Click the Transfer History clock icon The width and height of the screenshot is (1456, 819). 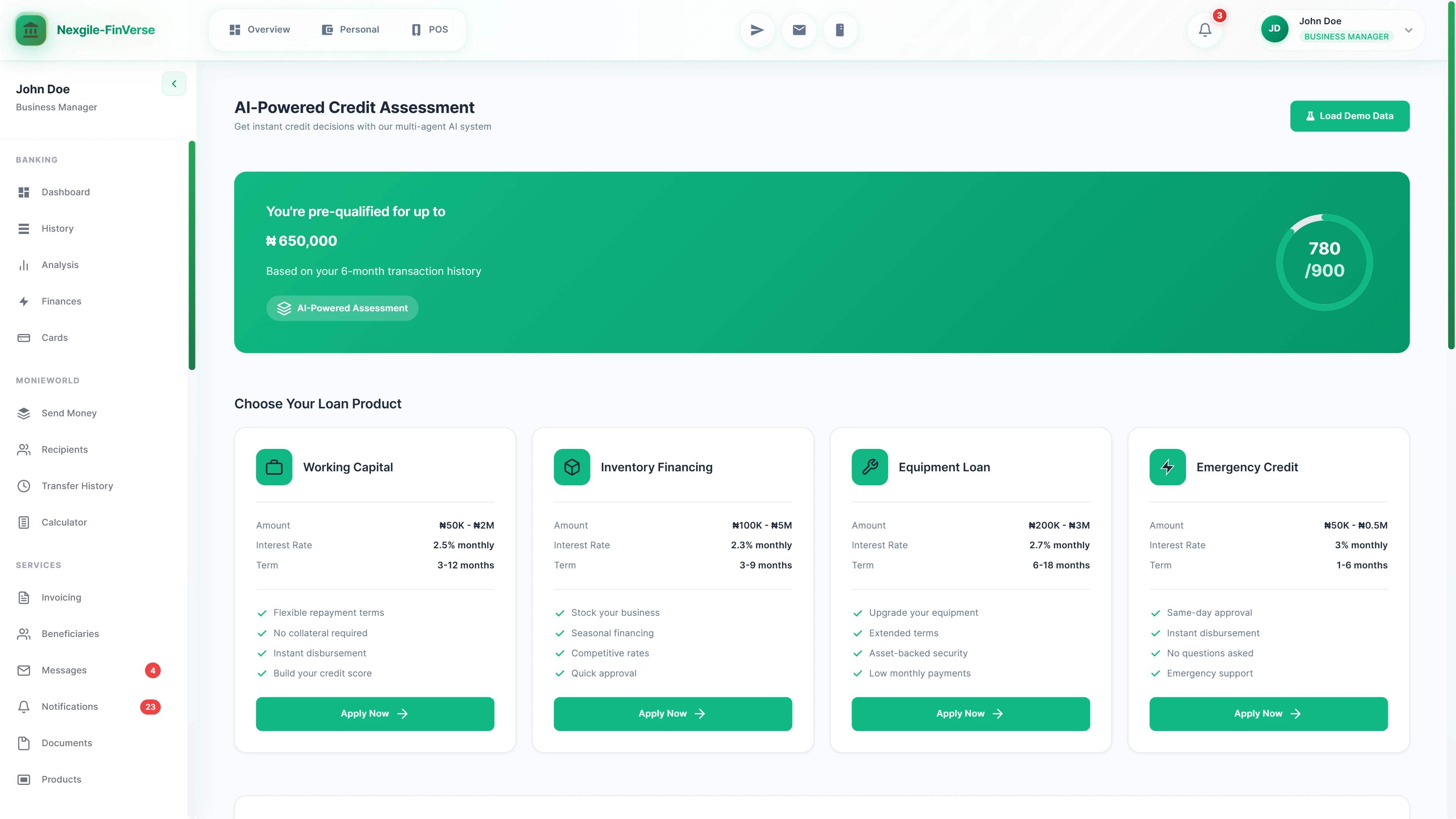coord(24,485)
